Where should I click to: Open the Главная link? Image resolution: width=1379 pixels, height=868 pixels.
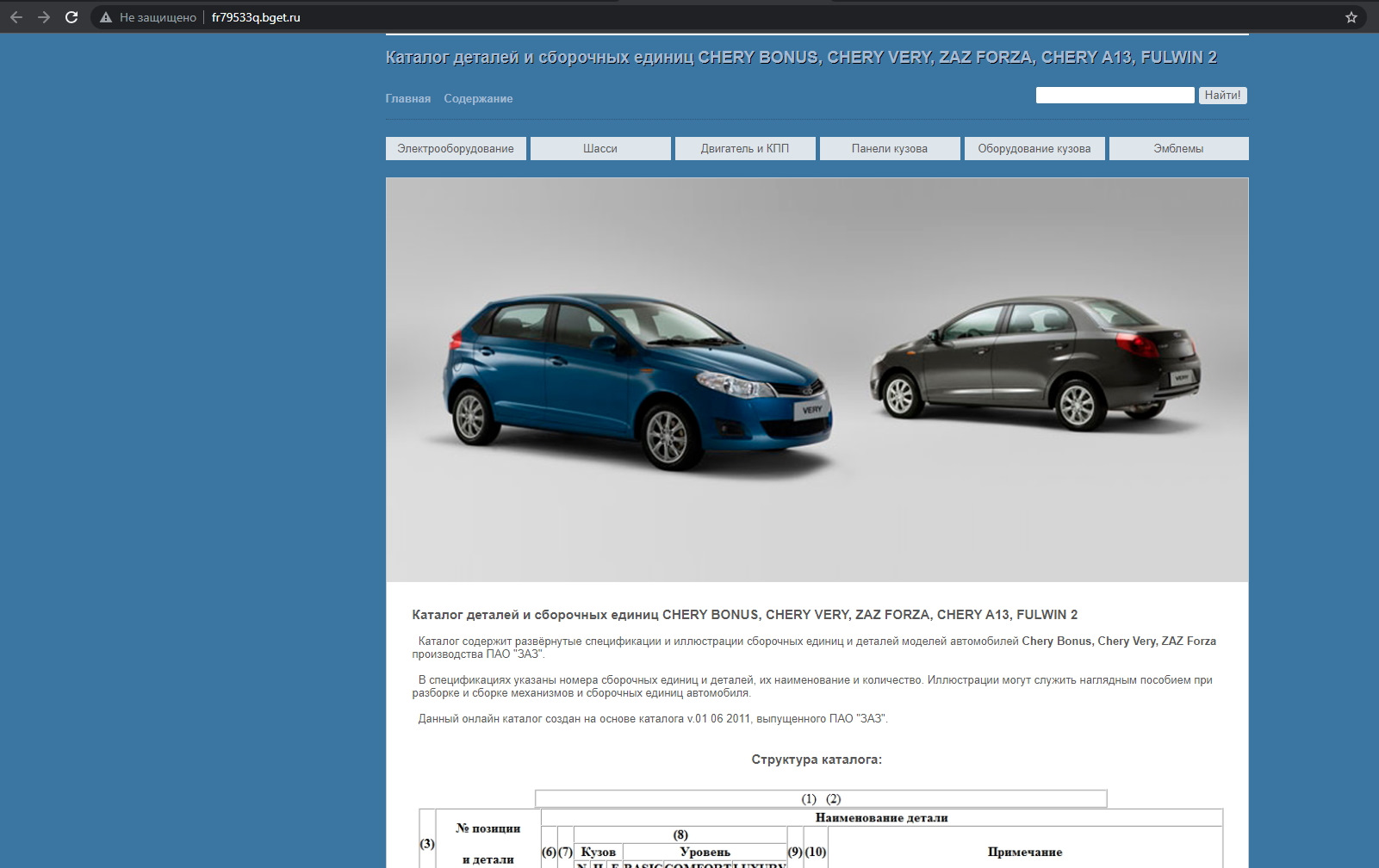pos(407,99)
